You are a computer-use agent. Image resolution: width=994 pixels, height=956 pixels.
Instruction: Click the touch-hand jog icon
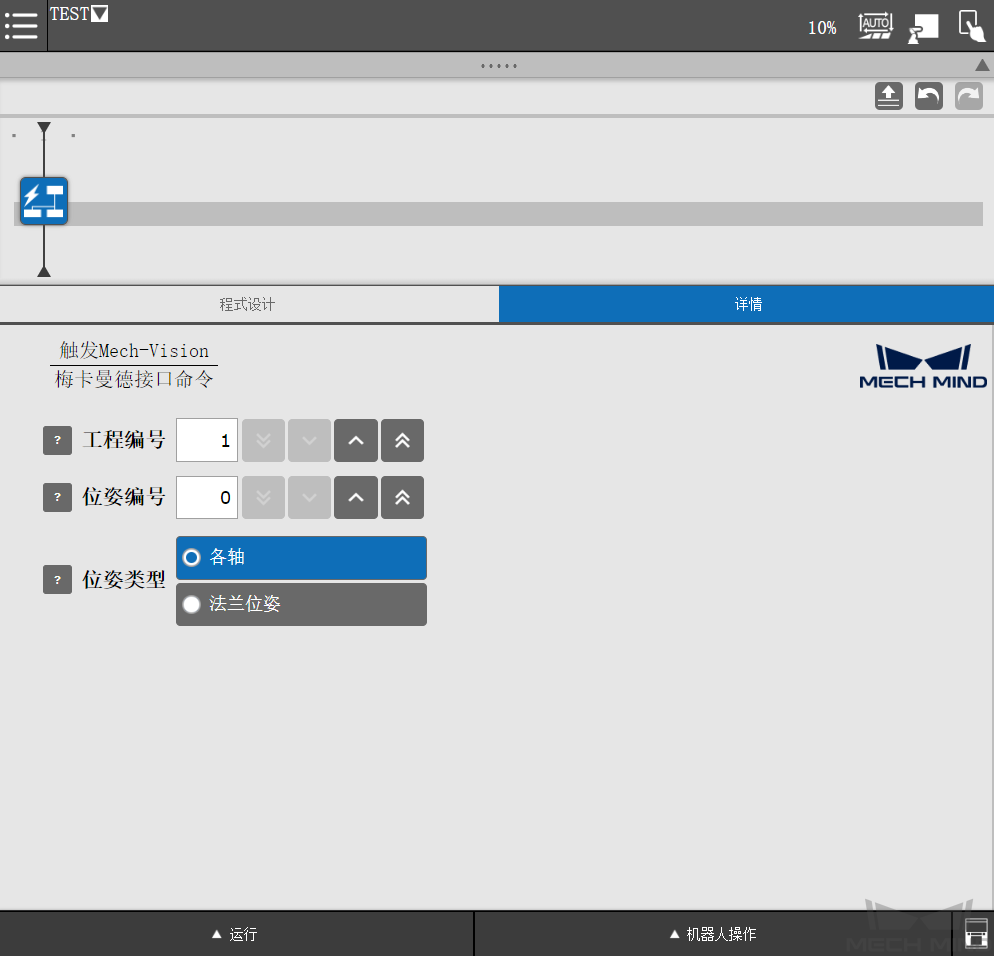(x=969, y=26)
